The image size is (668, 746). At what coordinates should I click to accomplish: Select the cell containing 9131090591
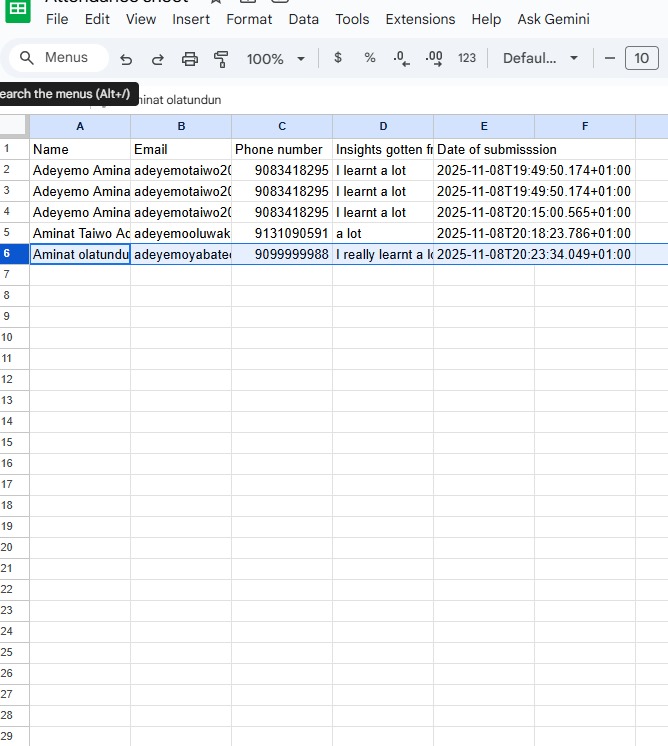(x=282, y=233)
